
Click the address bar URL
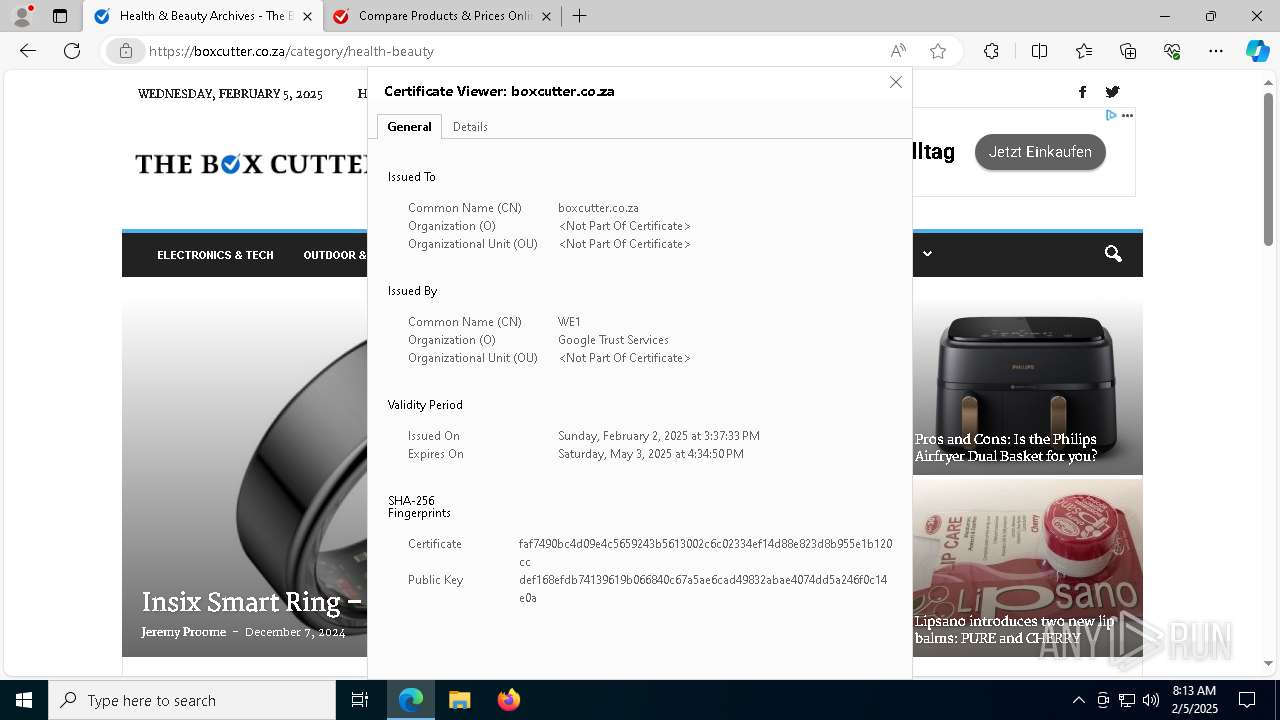click(291, 51)
